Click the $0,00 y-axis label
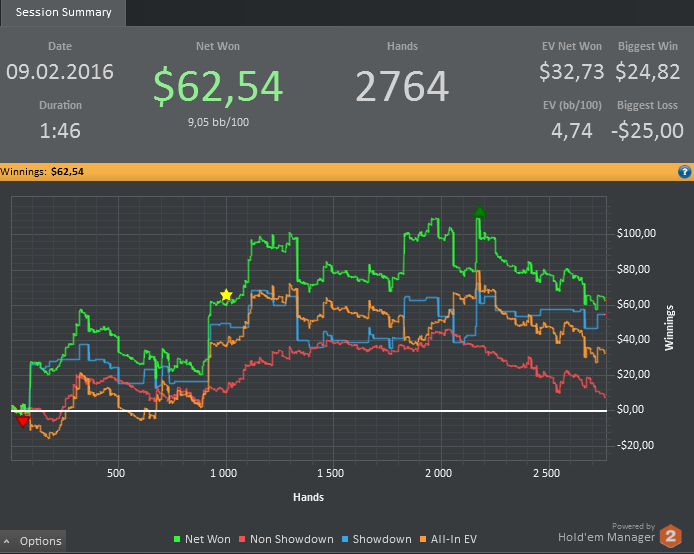Screen dimensions: 694x554 click(631, 409)
